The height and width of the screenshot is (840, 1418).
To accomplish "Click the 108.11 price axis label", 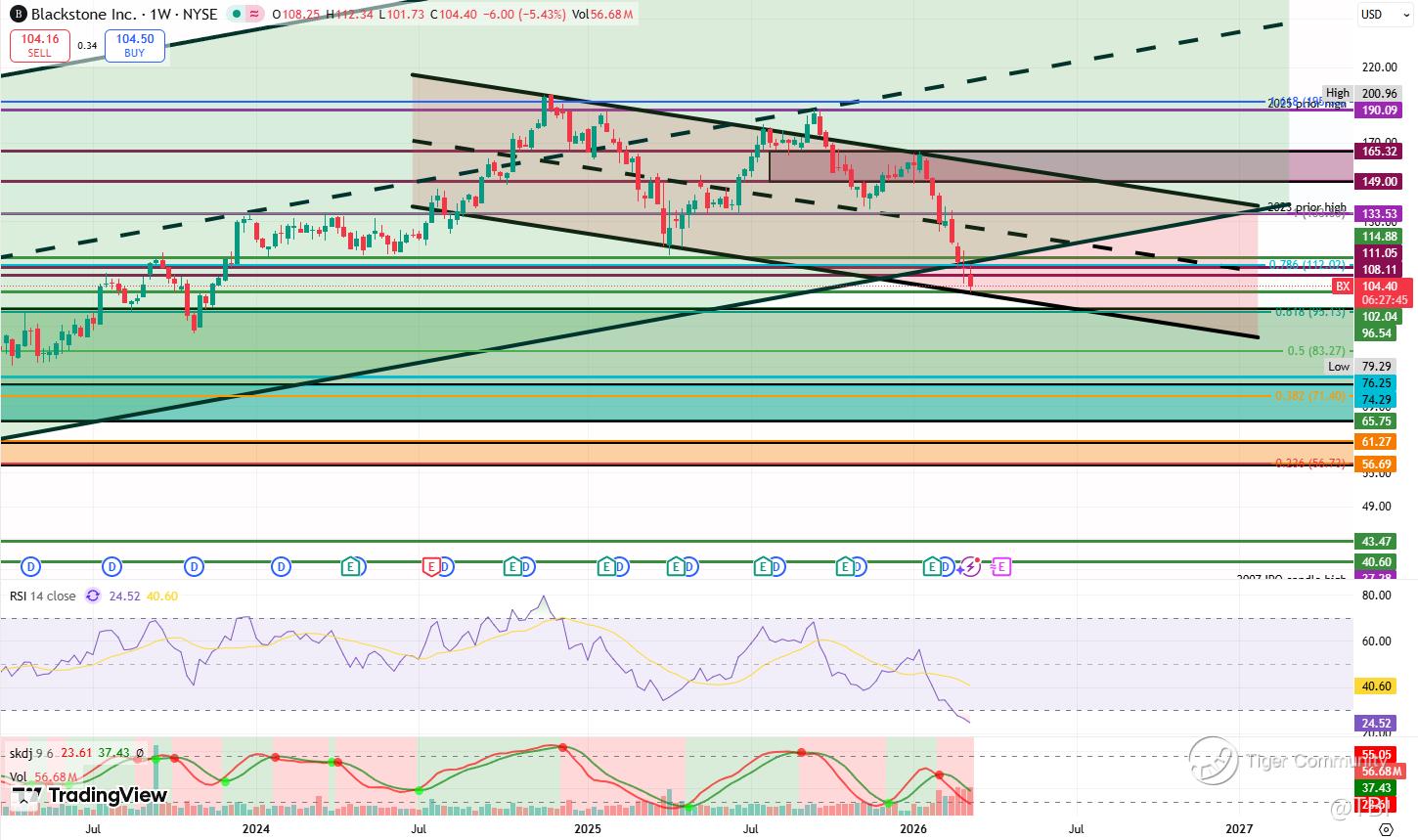I will click(x=1378, y=269).
